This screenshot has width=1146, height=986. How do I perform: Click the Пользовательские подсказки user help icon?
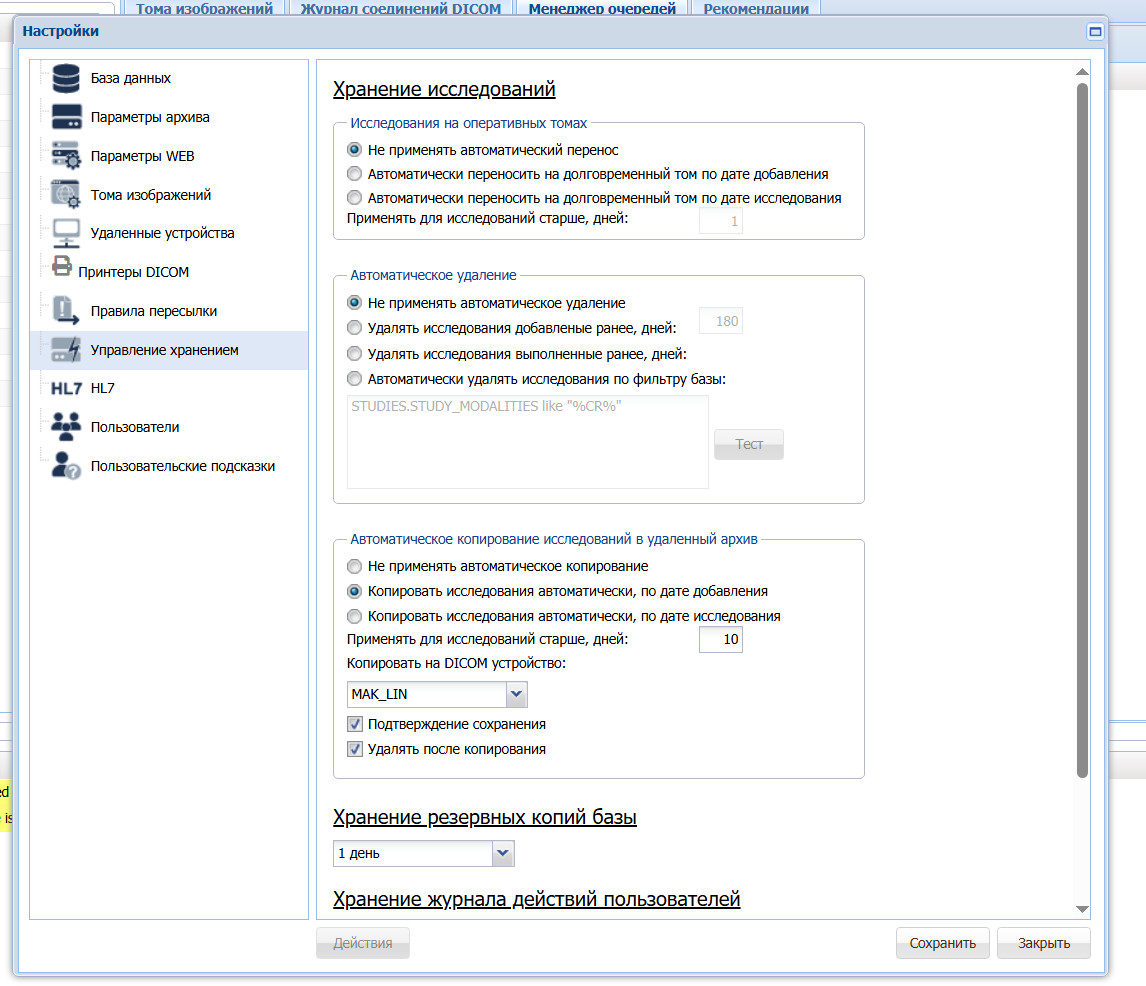click(66, 466)
